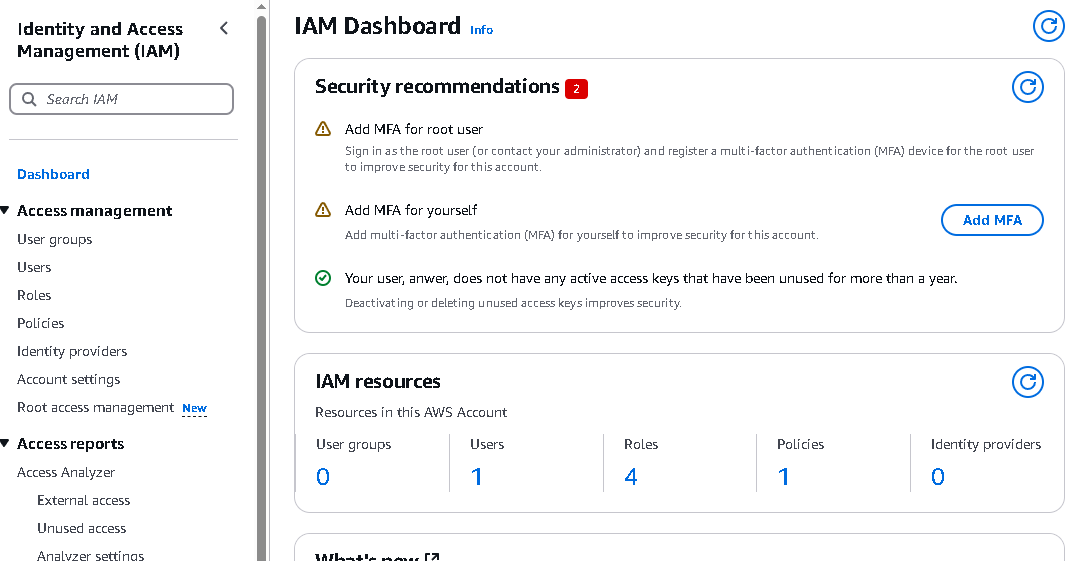Select Policies in the sidebar
This screenshot has height=561, width=1078.
click(x=41, y=323)
